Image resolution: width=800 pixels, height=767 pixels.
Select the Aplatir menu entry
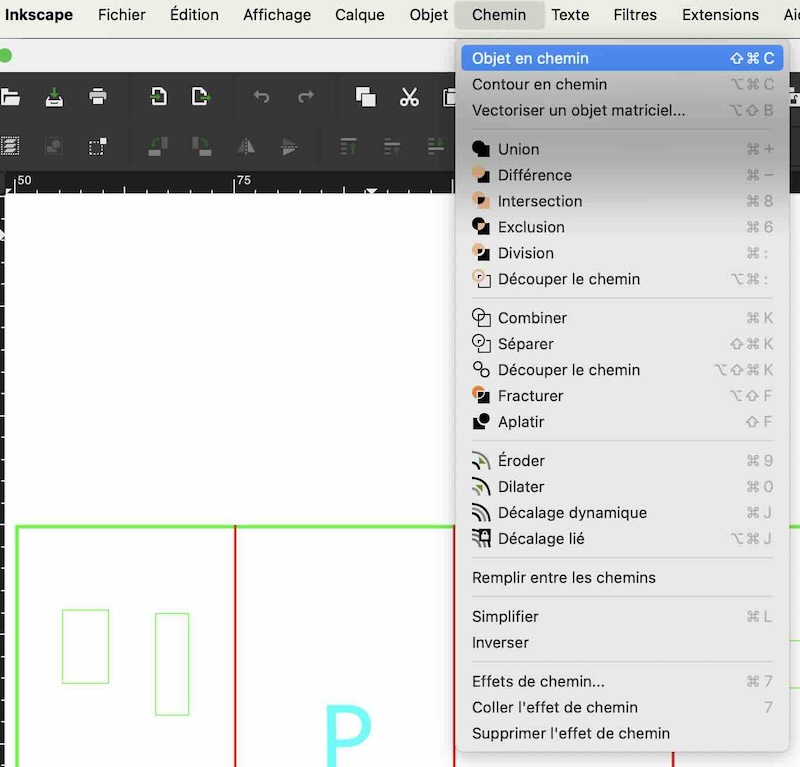click(x=622, y=422)
